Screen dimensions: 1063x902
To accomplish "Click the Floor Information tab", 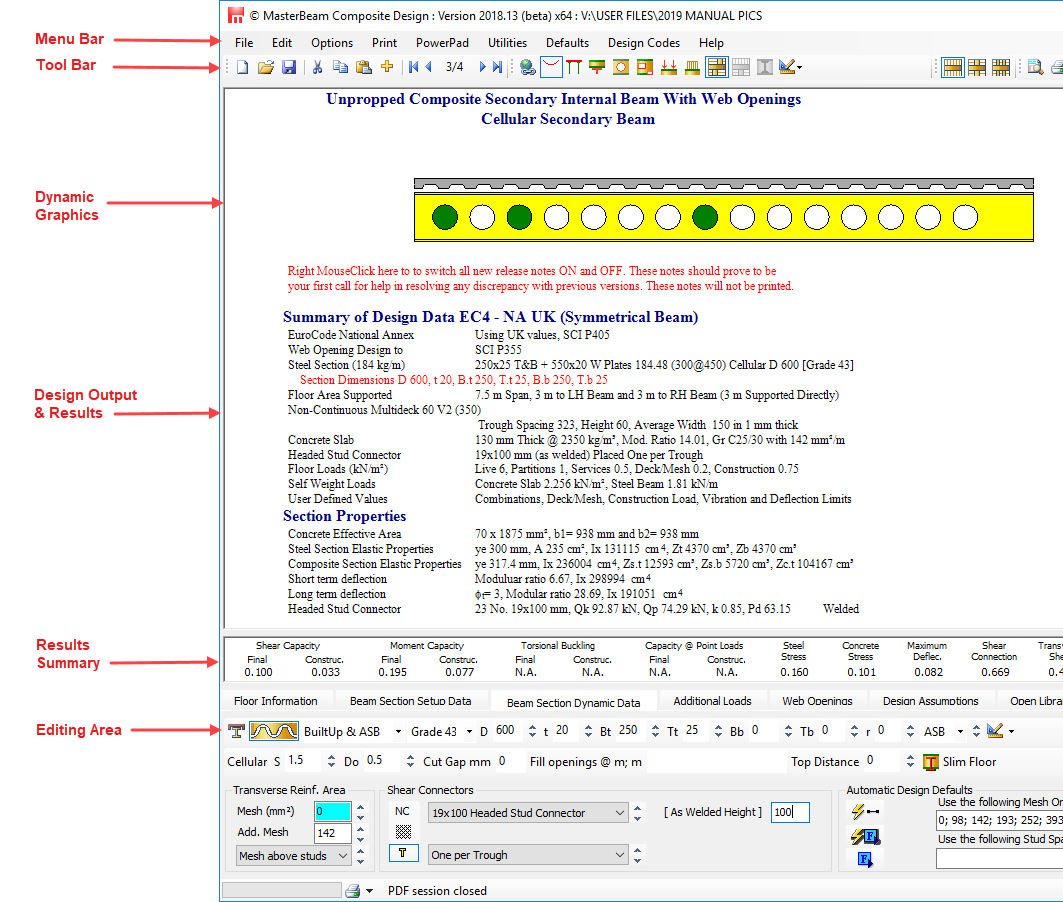I will point(275,701).
